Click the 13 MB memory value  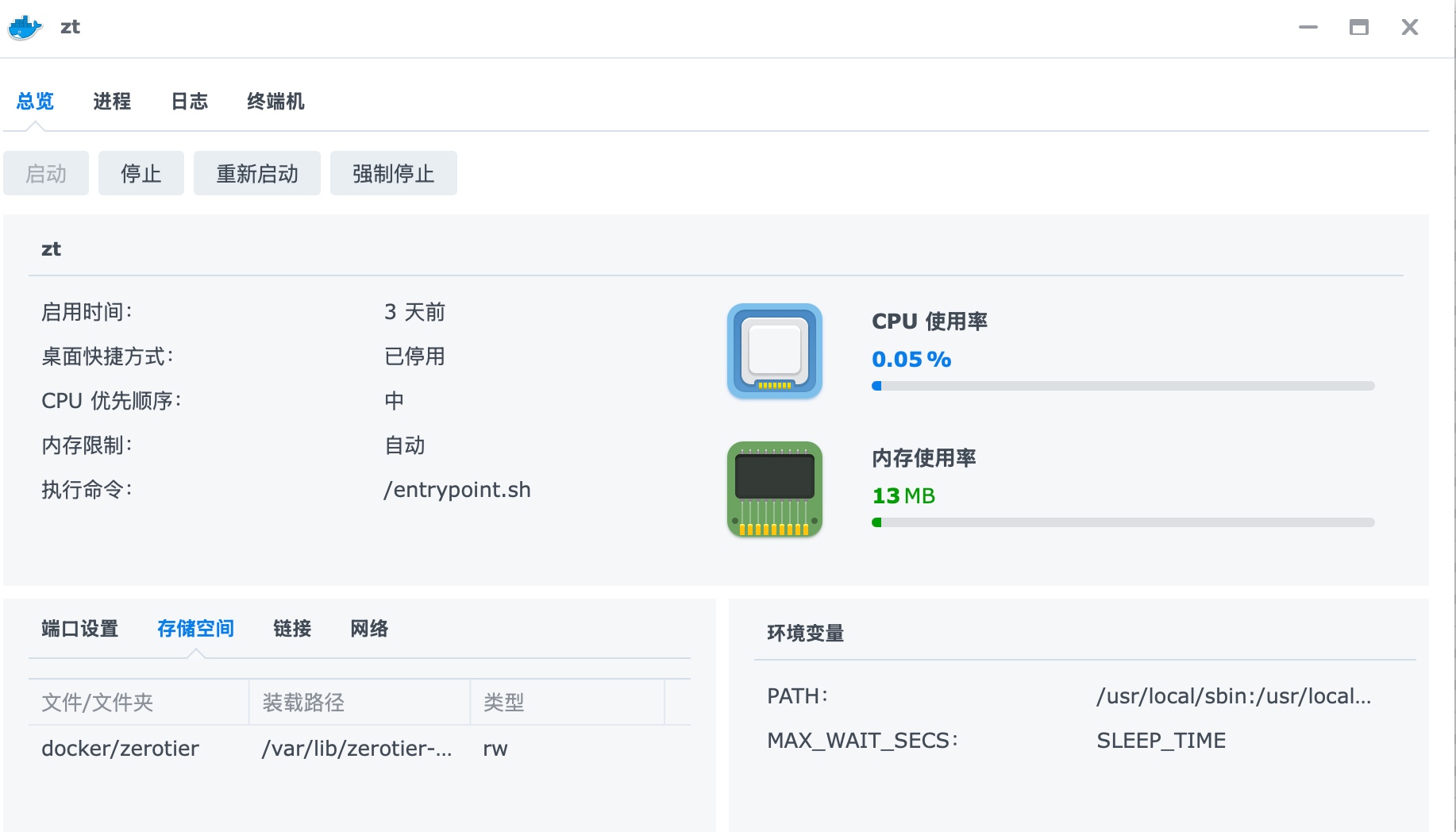903,495
